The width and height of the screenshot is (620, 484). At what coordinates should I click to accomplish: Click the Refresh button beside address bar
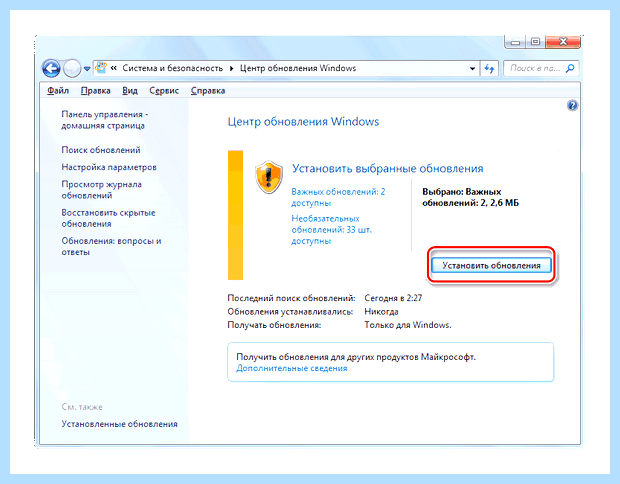pyautogui.click(x=490, y=68)
